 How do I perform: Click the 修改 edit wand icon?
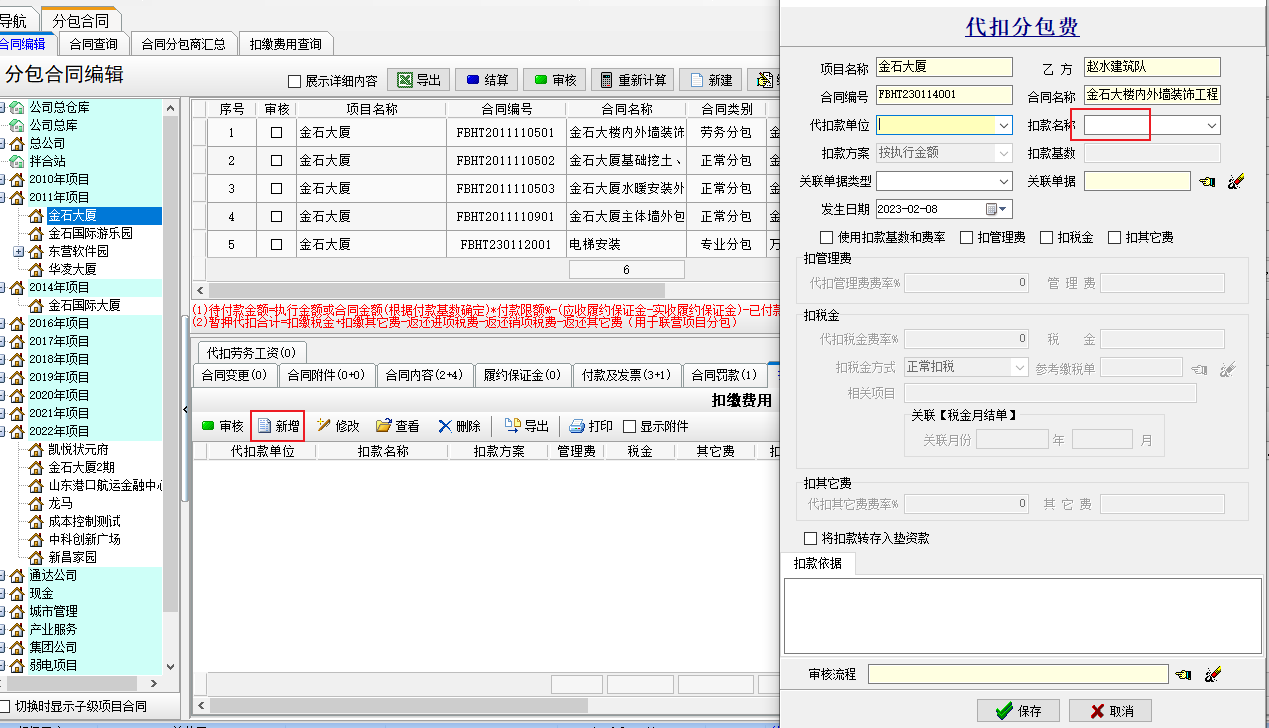pyautogui.click(x=323, y=426)
